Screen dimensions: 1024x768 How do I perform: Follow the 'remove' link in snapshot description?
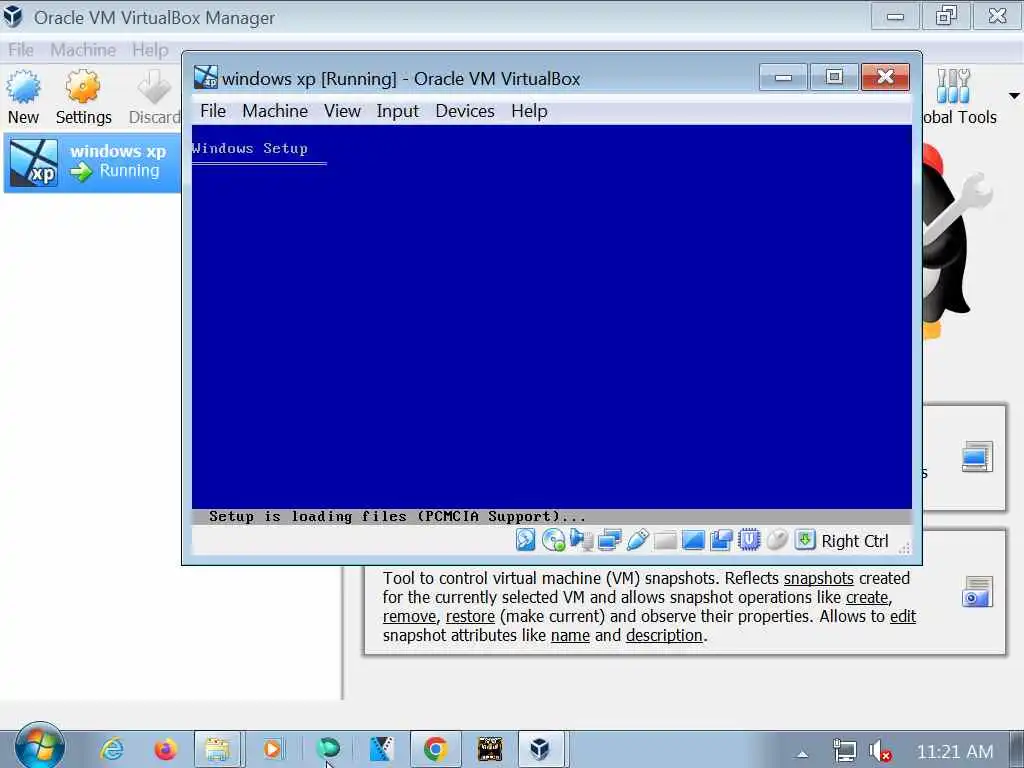409,616
